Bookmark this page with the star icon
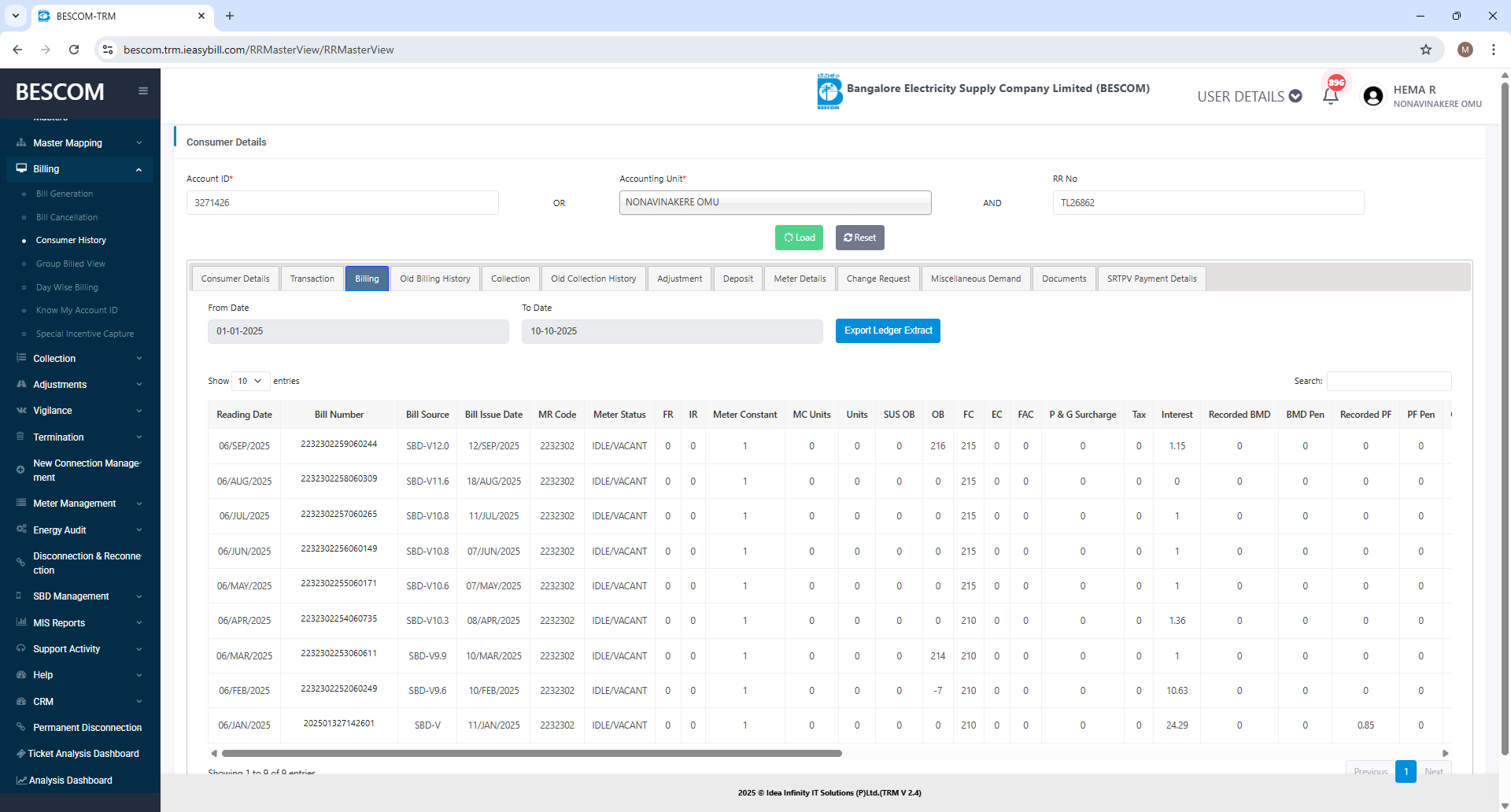Image resolution: width=1511 pixels, height=812 pixels. [1426, 50]
